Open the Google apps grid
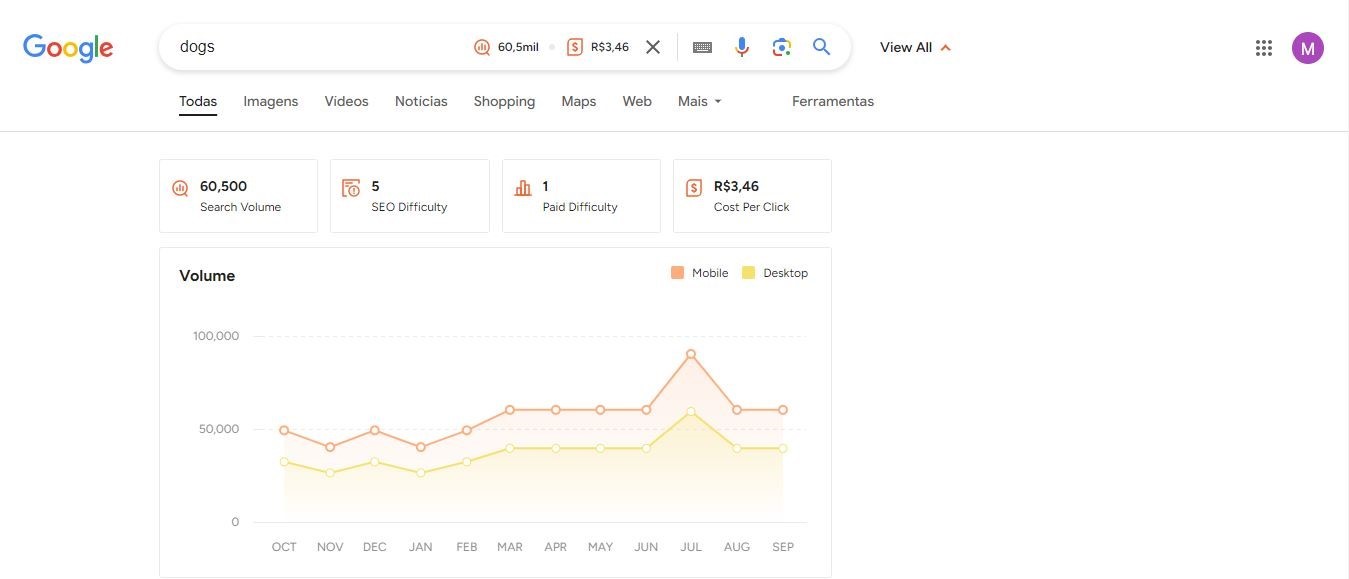This screenshot has width=1349, height=579. tap(1263, 47)
